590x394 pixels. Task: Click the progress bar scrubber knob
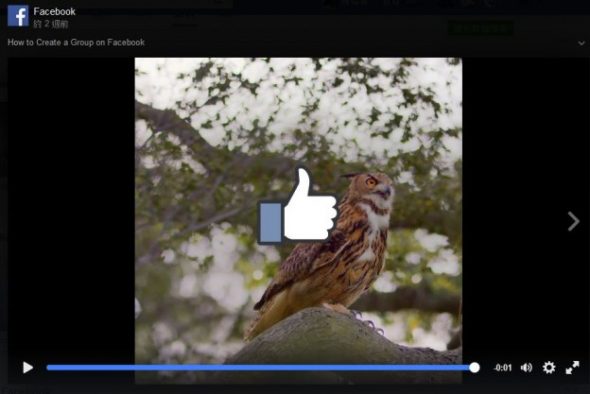[x=474, y=367]
